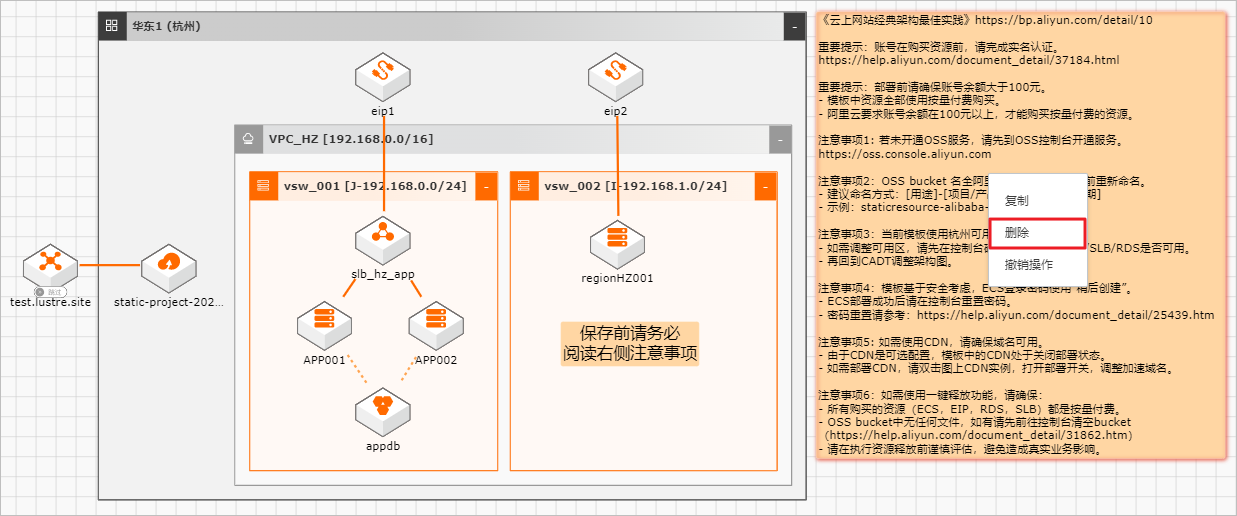Click the test.lustre.site label
The image size is (1237, 516).
pyautogui.click(x=50, y=301)
